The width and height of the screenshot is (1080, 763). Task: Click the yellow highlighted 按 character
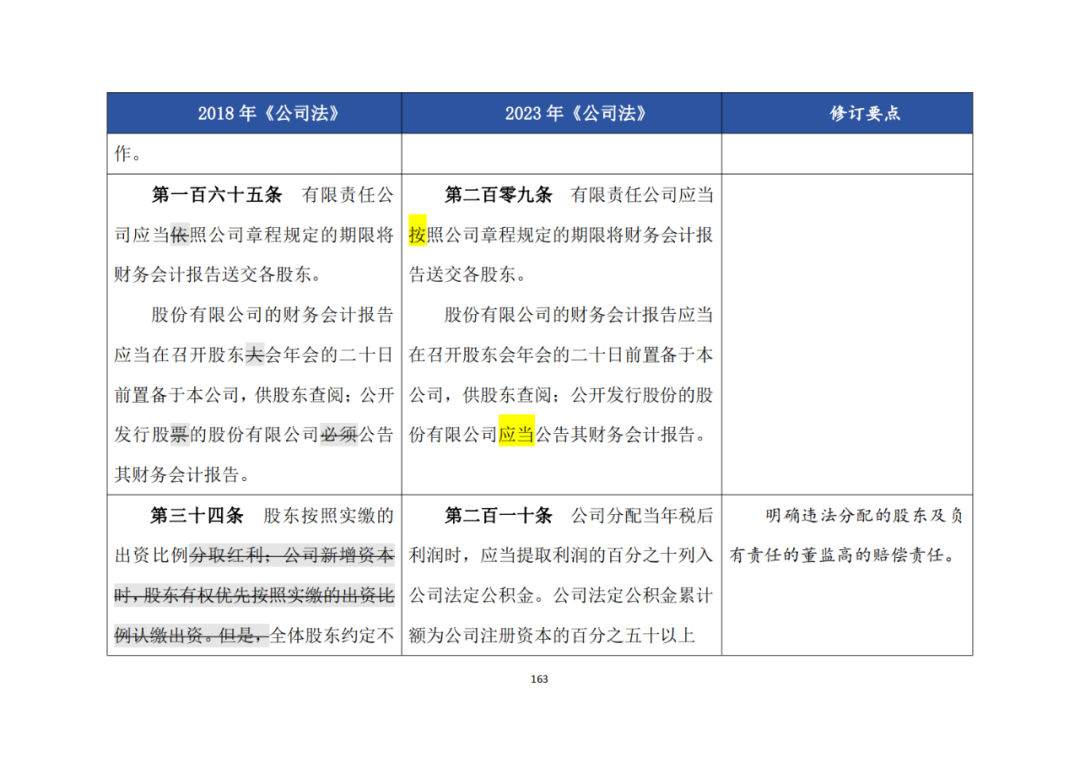point(417,234)
